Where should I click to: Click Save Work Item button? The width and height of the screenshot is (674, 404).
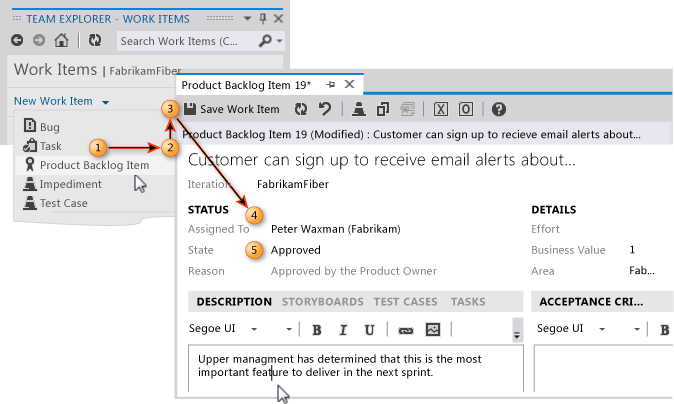pos(232,109)
